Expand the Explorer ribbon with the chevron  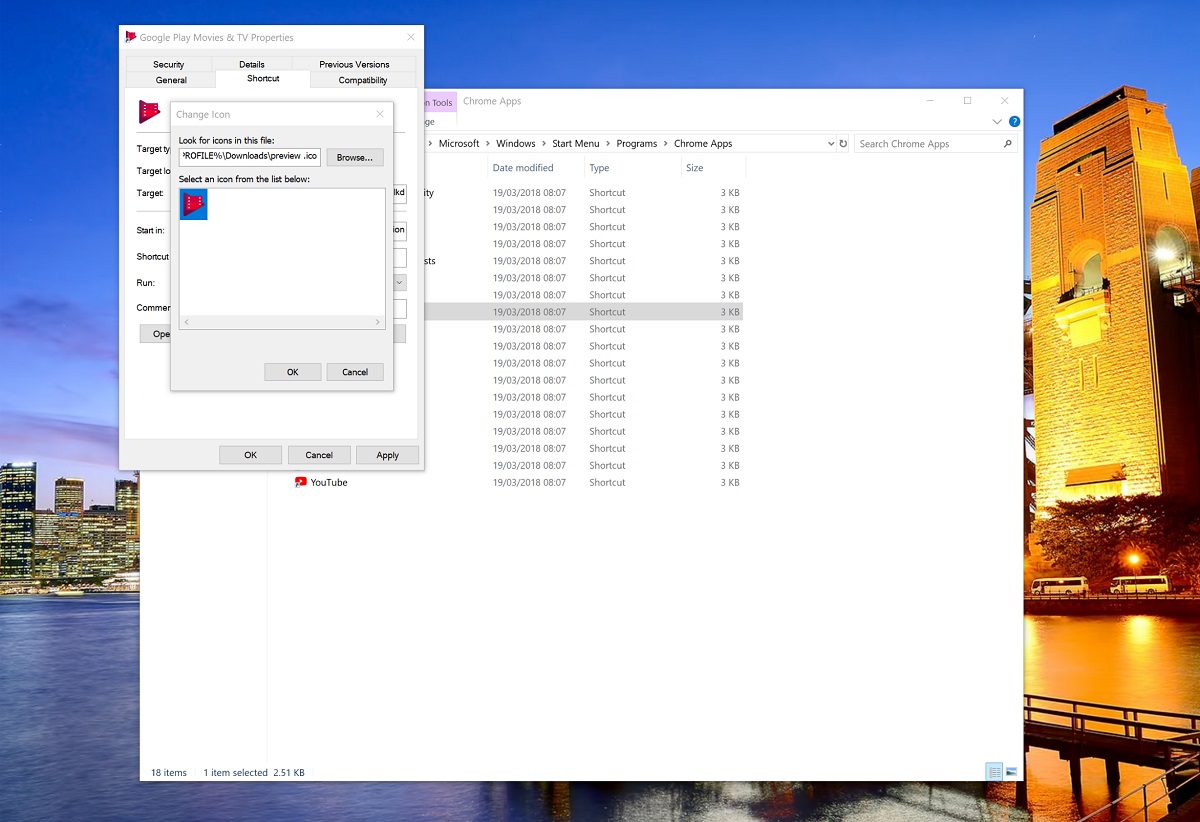(996, 121)
